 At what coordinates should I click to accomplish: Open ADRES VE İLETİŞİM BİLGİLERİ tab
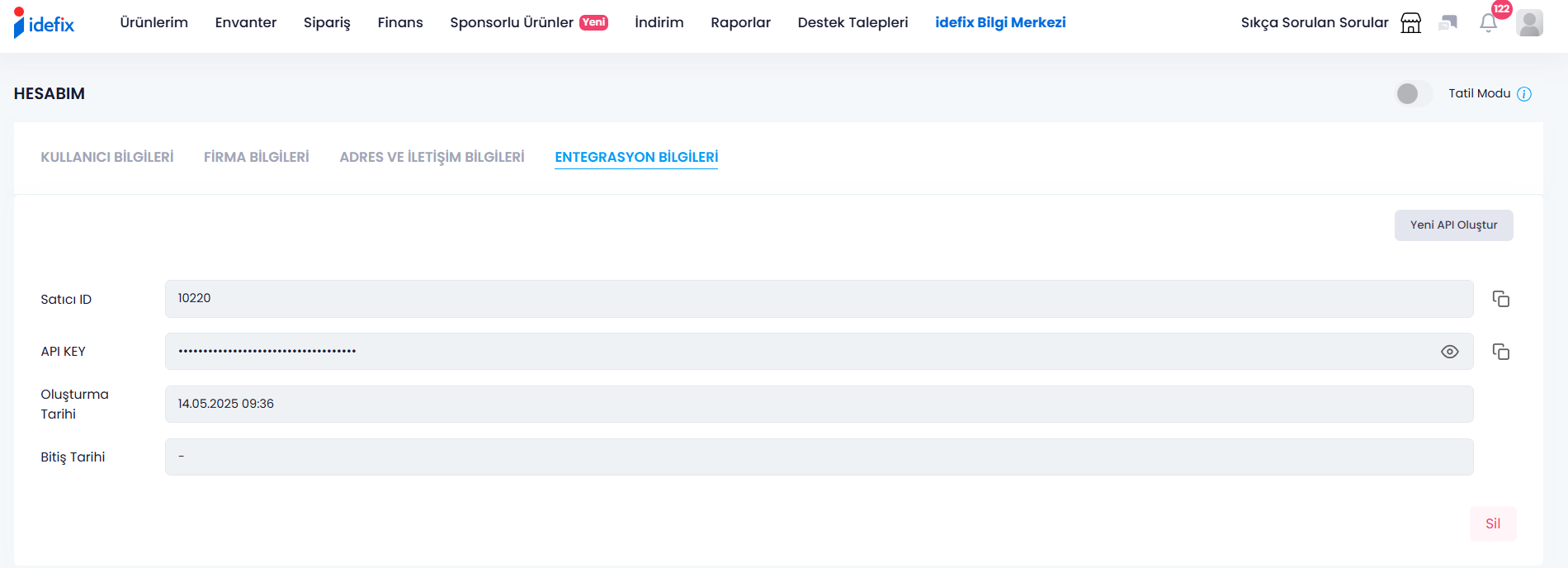(432, 157)
